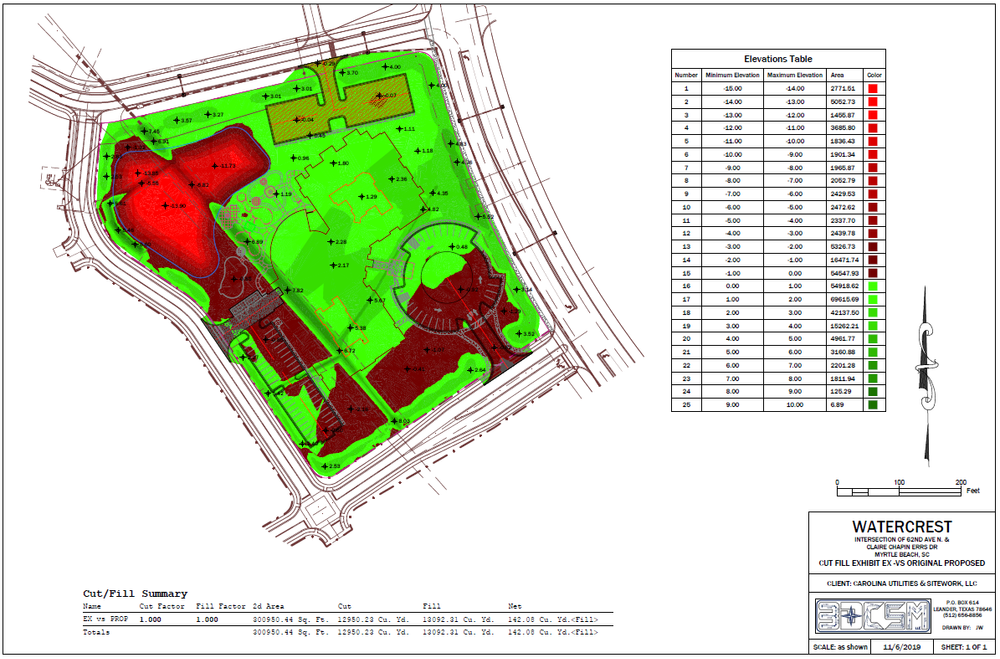Click the EX vs PROP name entry
This screenshot has width=1000, height=659.
coord(105,619)
